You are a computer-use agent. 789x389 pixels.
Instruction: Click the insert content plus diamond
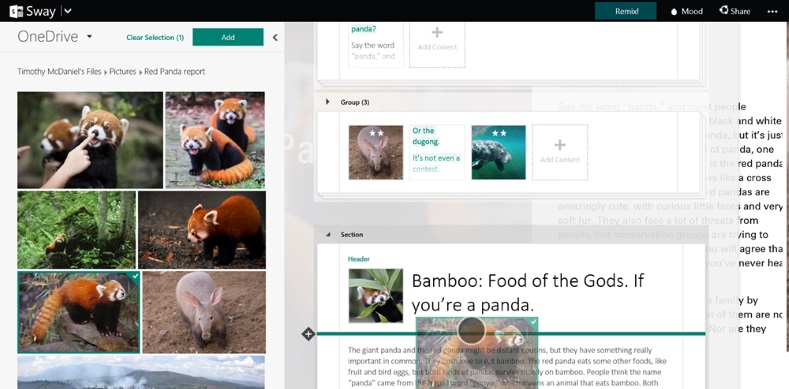(308, 333)
